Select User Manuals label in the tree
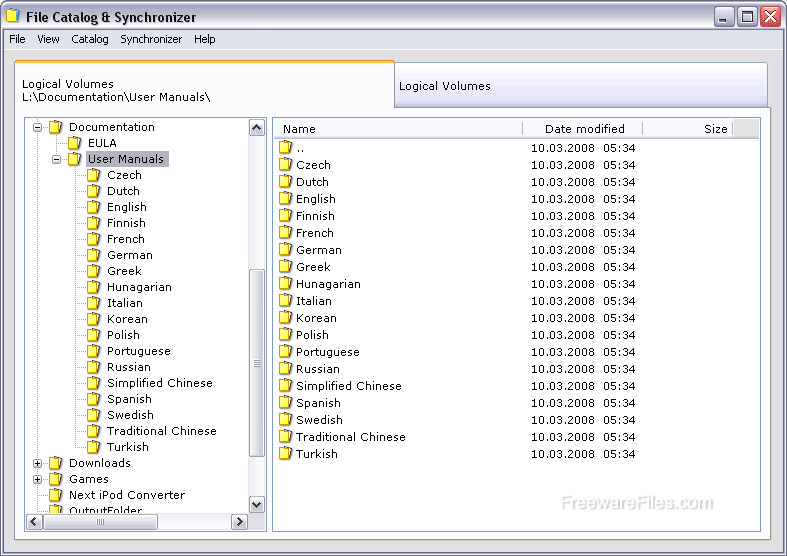 tap(126, 159)
